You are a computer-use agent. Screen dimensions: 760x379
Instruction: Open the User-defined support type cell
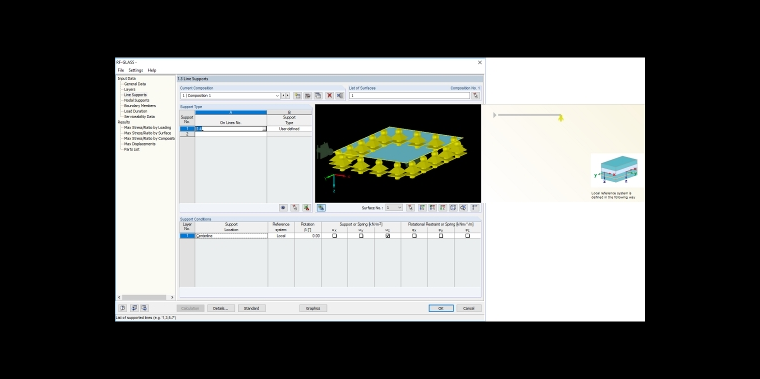[x=289, y=129]
